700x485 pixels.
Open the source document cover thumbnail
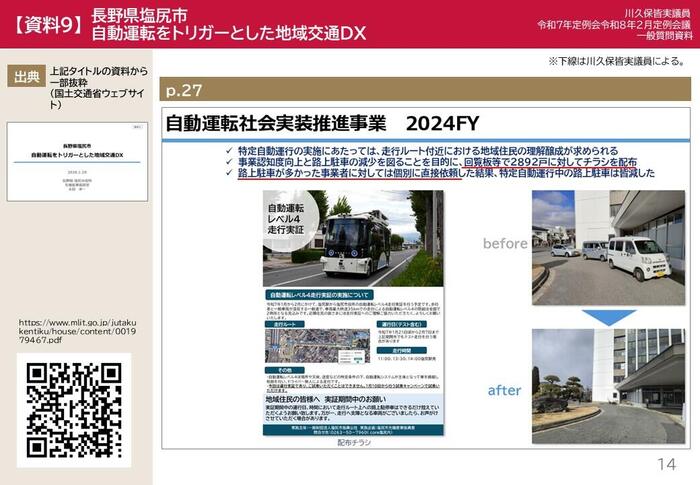(x=77, y=163)
